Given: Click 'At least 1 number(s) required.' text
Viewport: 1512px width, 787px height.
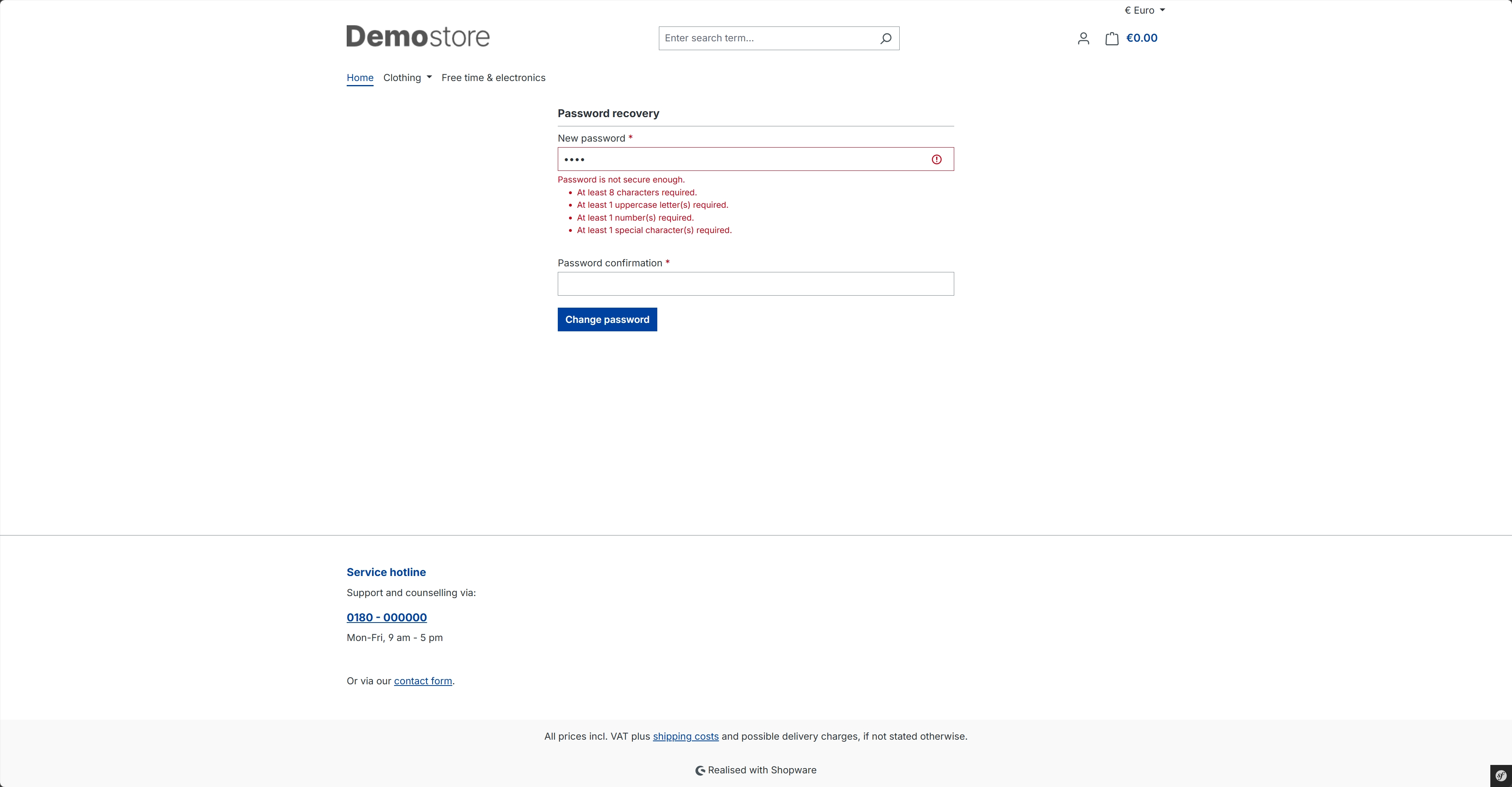Looking at the screenshot, I should [635, 218].
